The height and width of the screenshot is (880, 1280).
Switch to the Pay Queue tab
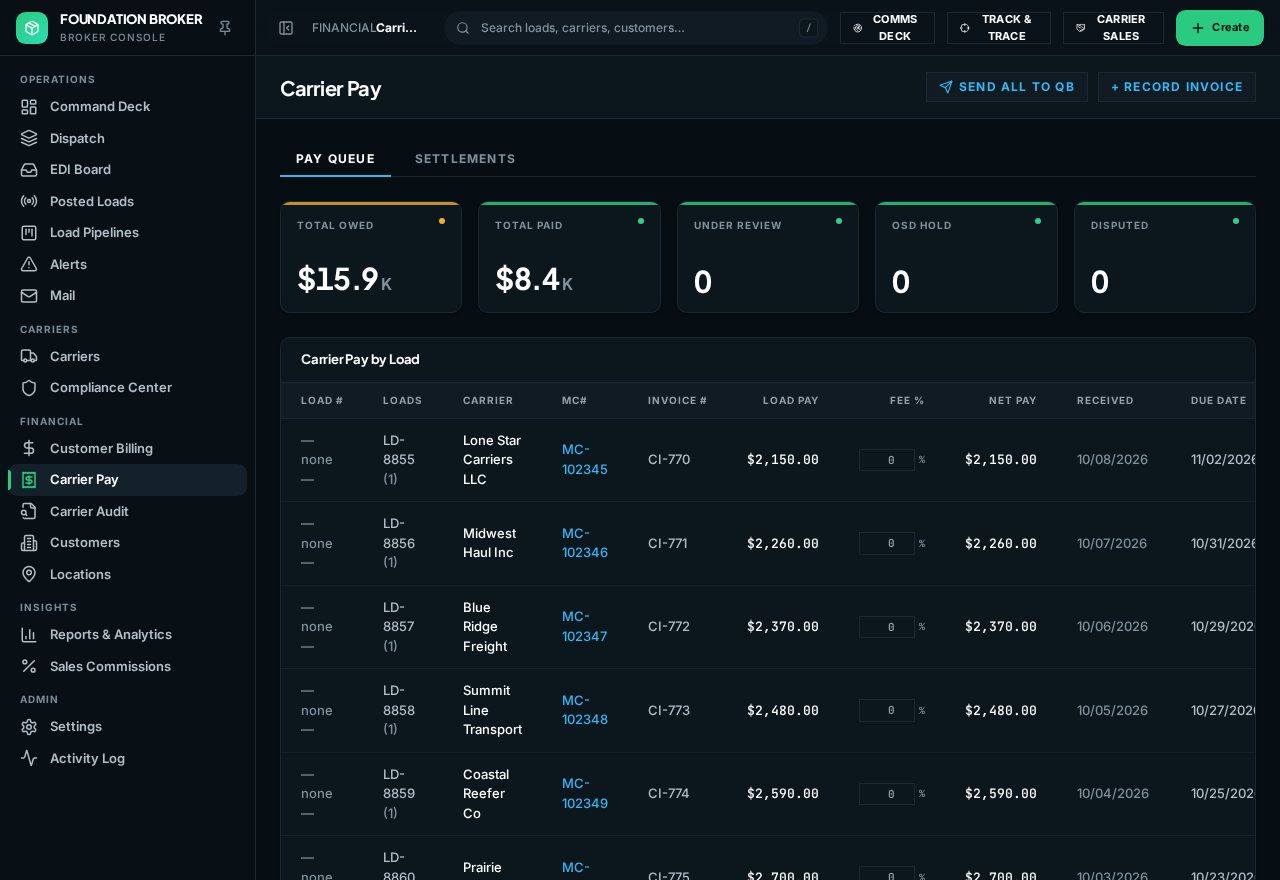(335, 158)
